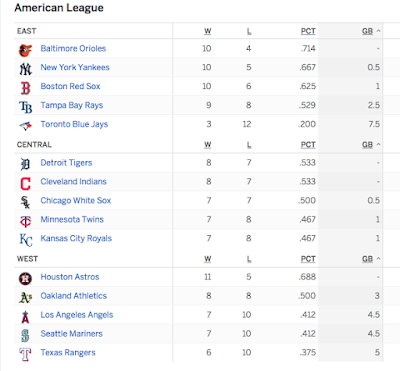Visit the Chicago White Sox link
The width and height of the screenshot is (400, 371).
pos(76,201)
